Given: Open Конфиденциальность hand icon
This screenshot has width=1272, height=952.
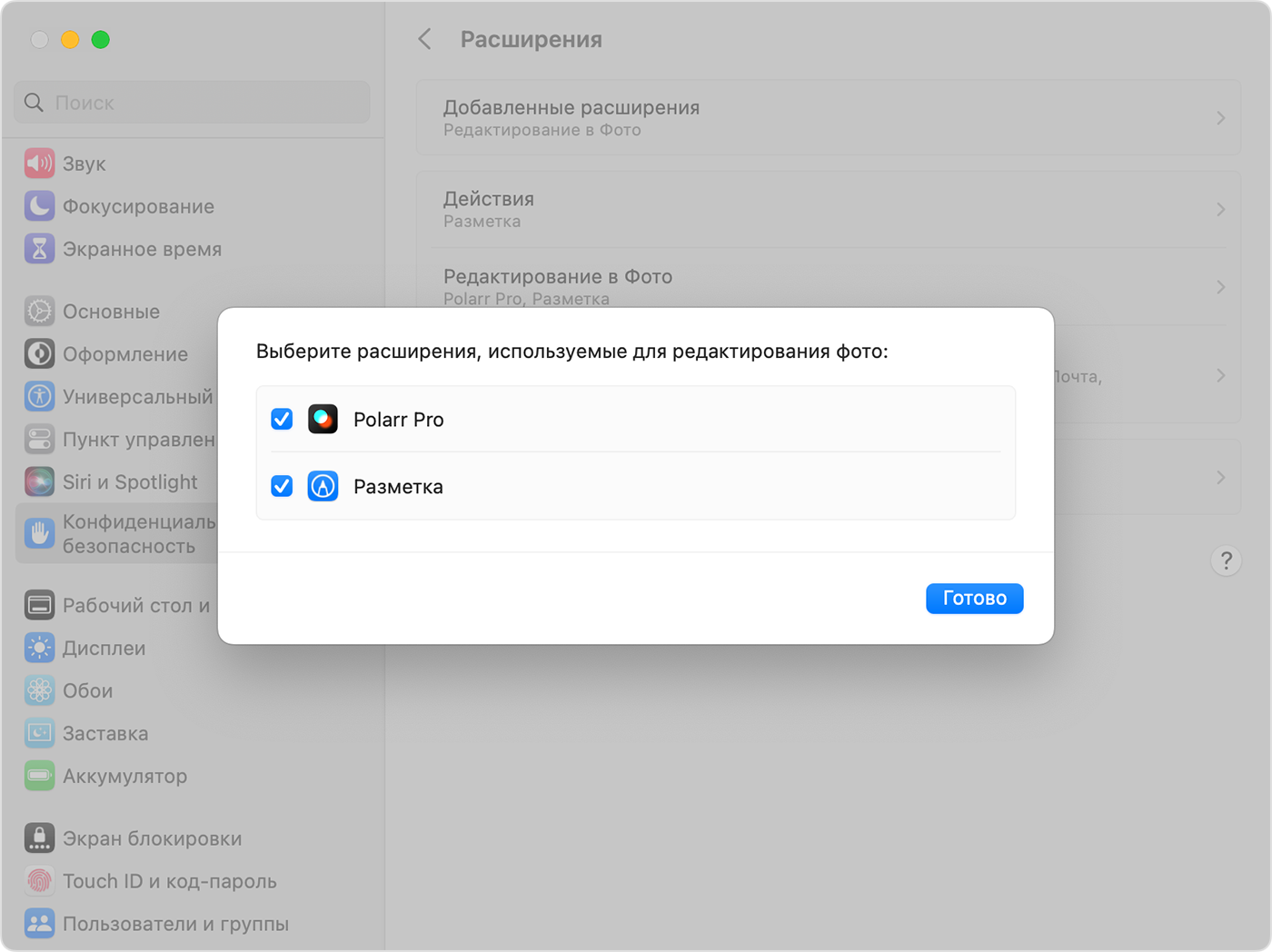Looking at the screenshot, I should pyautogui.click(x=39, y=533).
